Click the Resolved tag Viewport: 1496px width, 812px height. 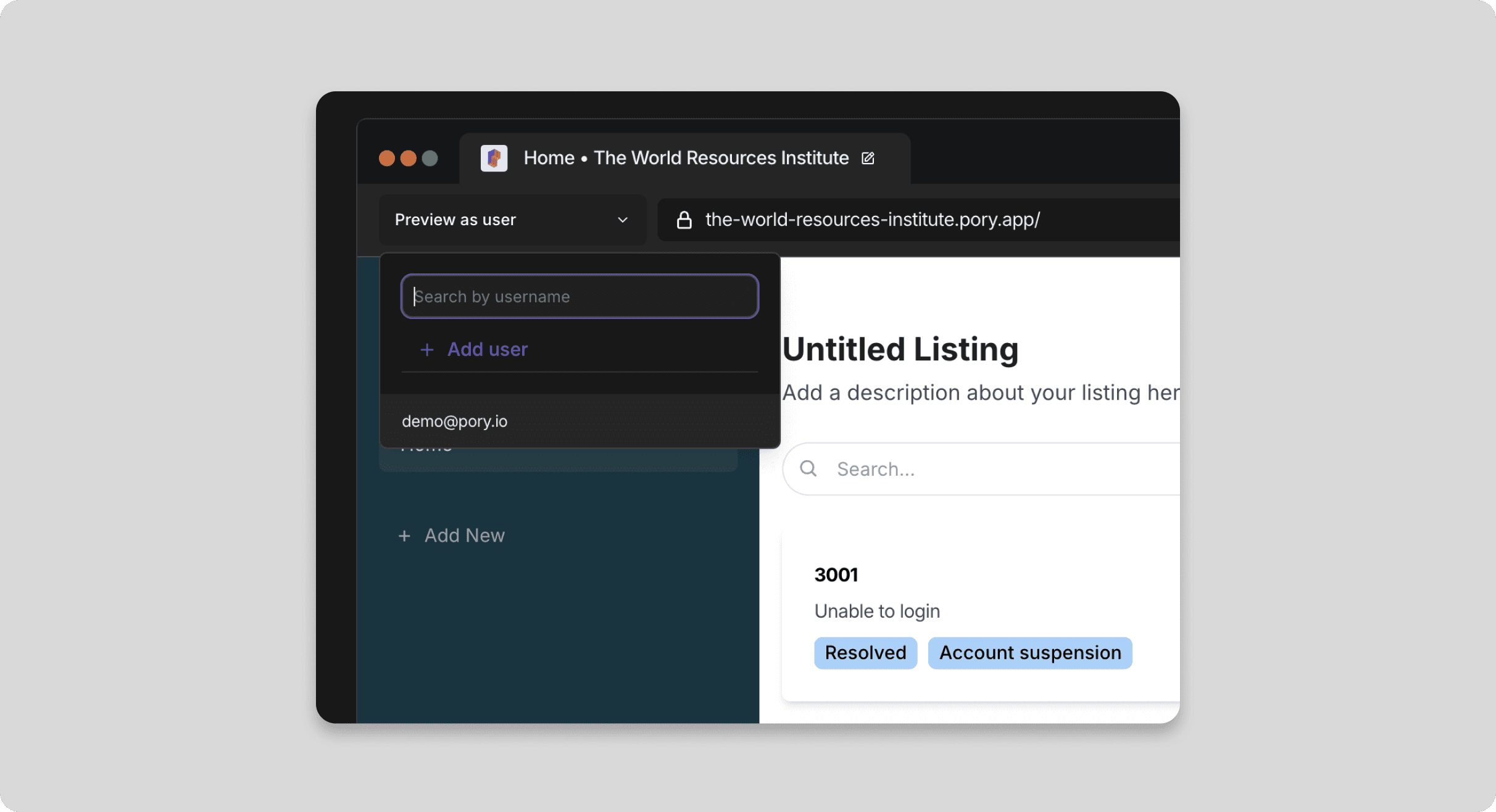pyautogui.click(x=865, y=653)
